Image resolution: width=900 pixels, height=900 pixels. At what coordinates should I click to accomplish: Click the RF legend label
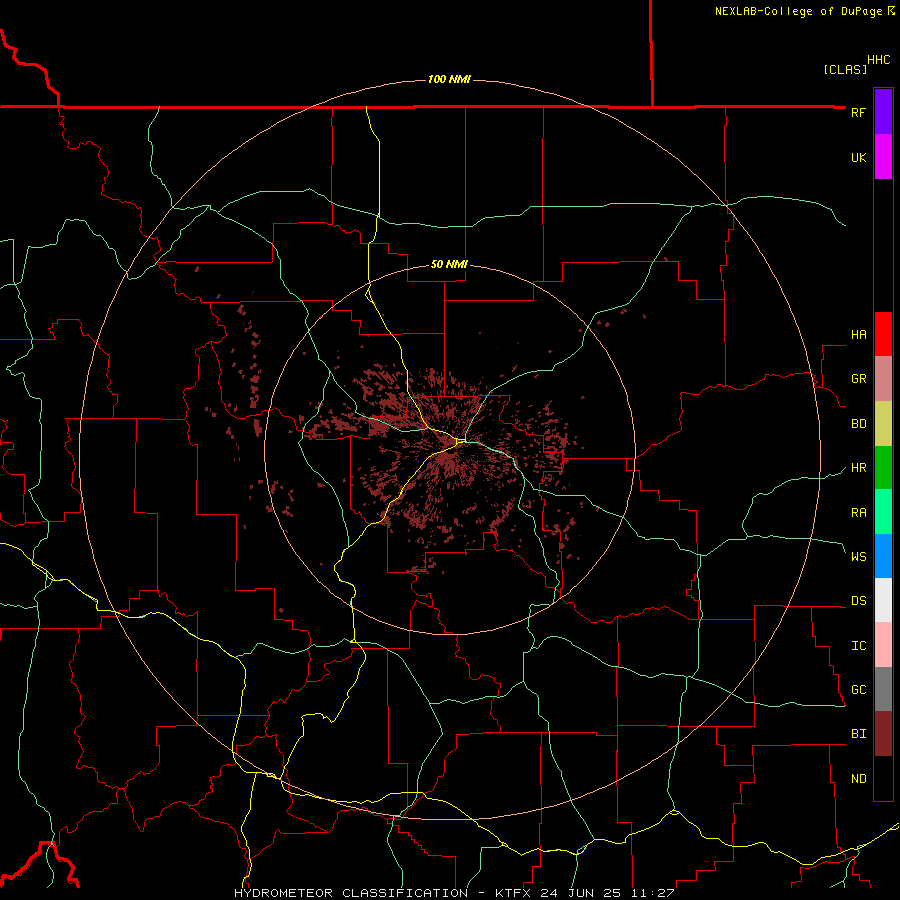tap(858, 112)
